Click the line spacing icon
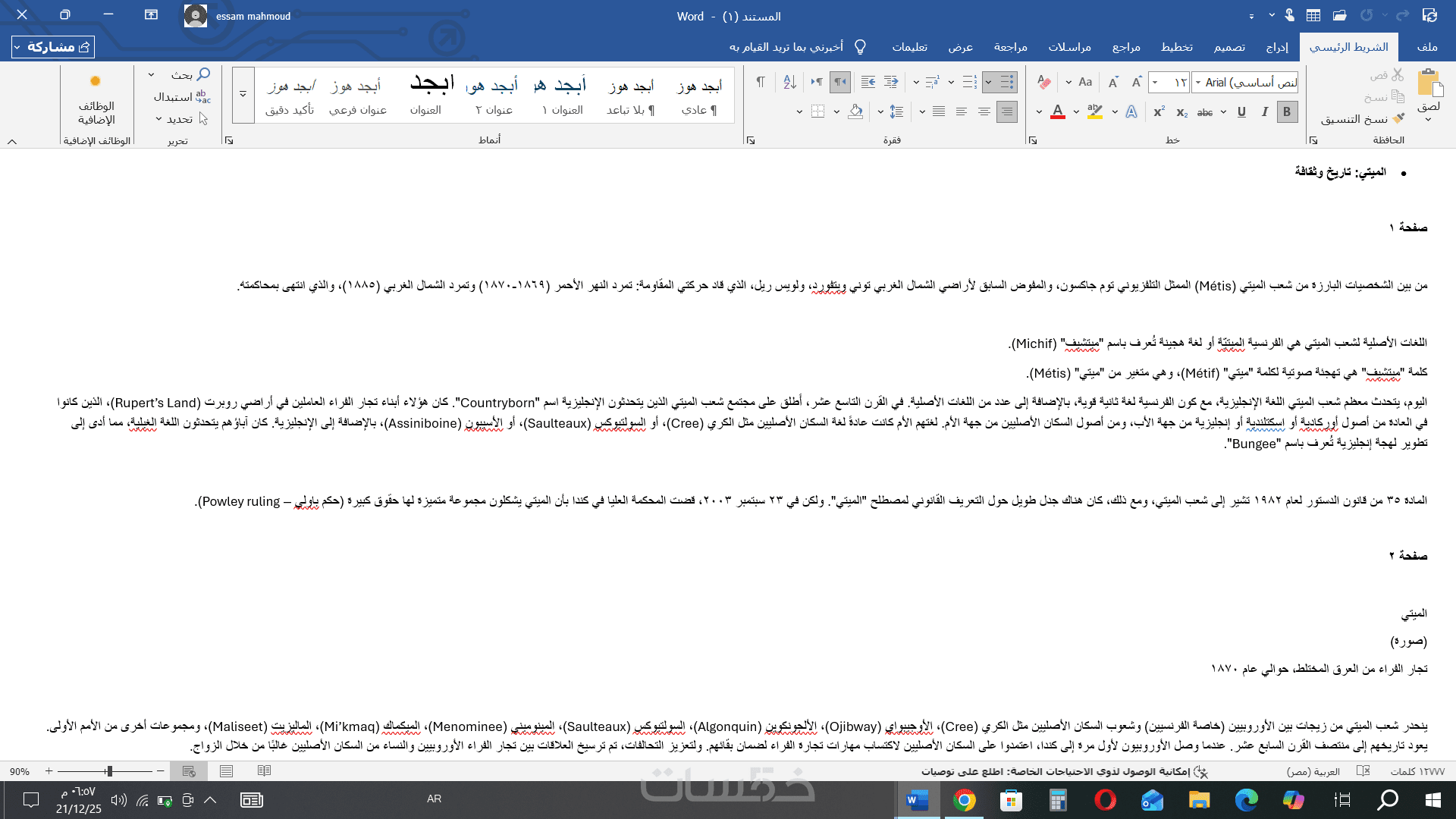Image resolution: width=1456 pixels, height=819 pixels. [x=896, y=112]
